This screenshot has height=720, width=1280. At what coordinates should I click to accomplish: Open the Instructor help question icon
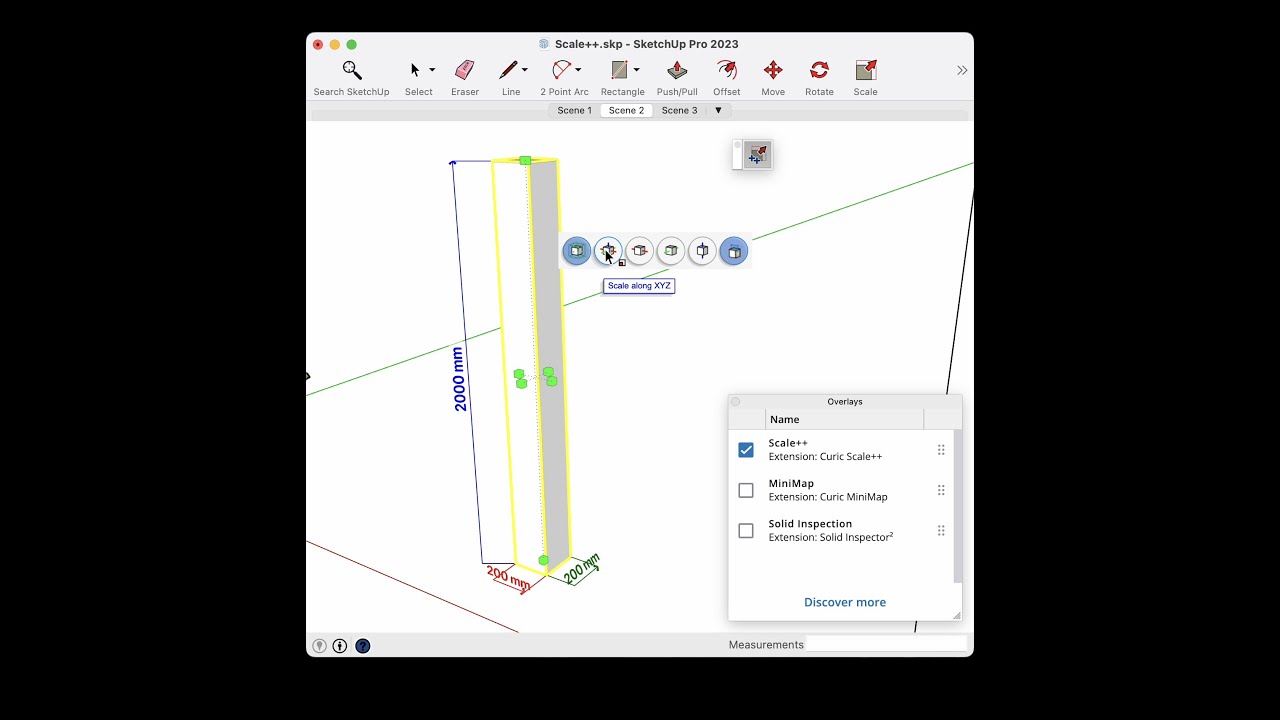363,646
